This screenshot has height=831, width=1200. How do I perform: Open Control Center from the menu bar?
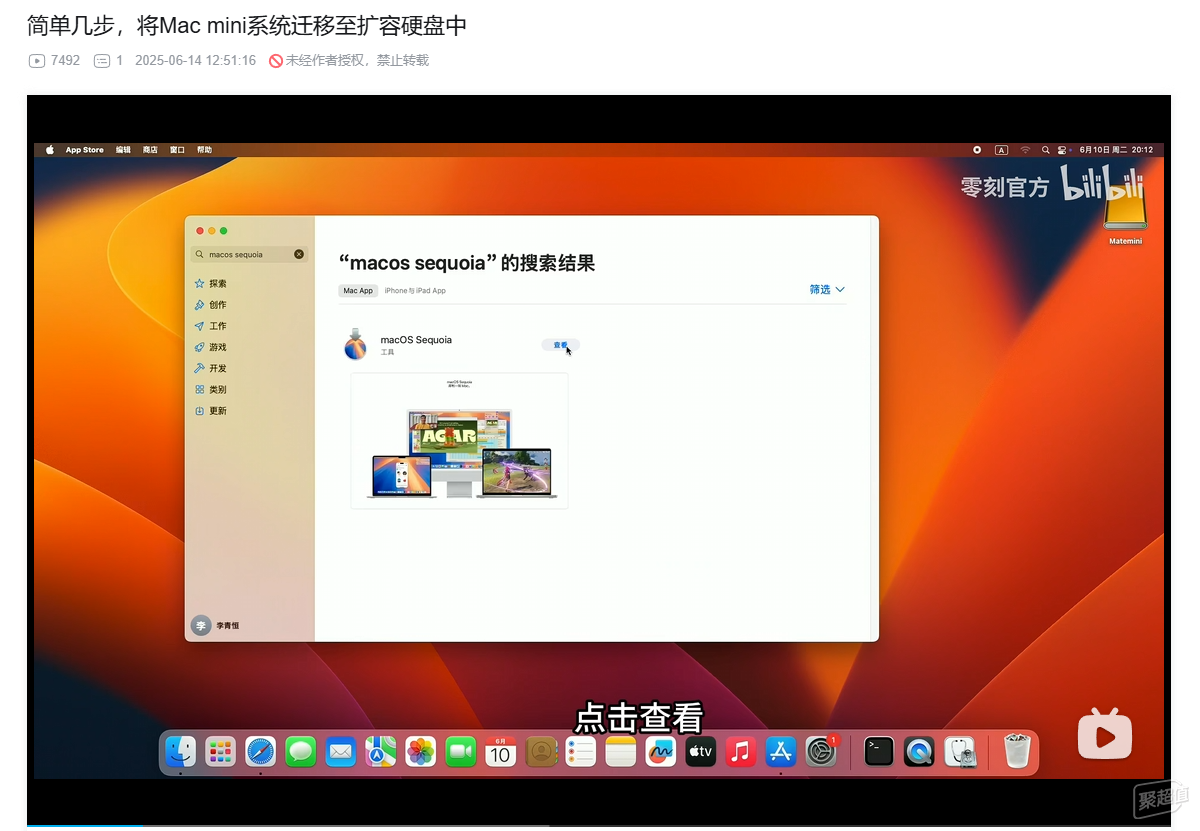[x=1063, y=150]
